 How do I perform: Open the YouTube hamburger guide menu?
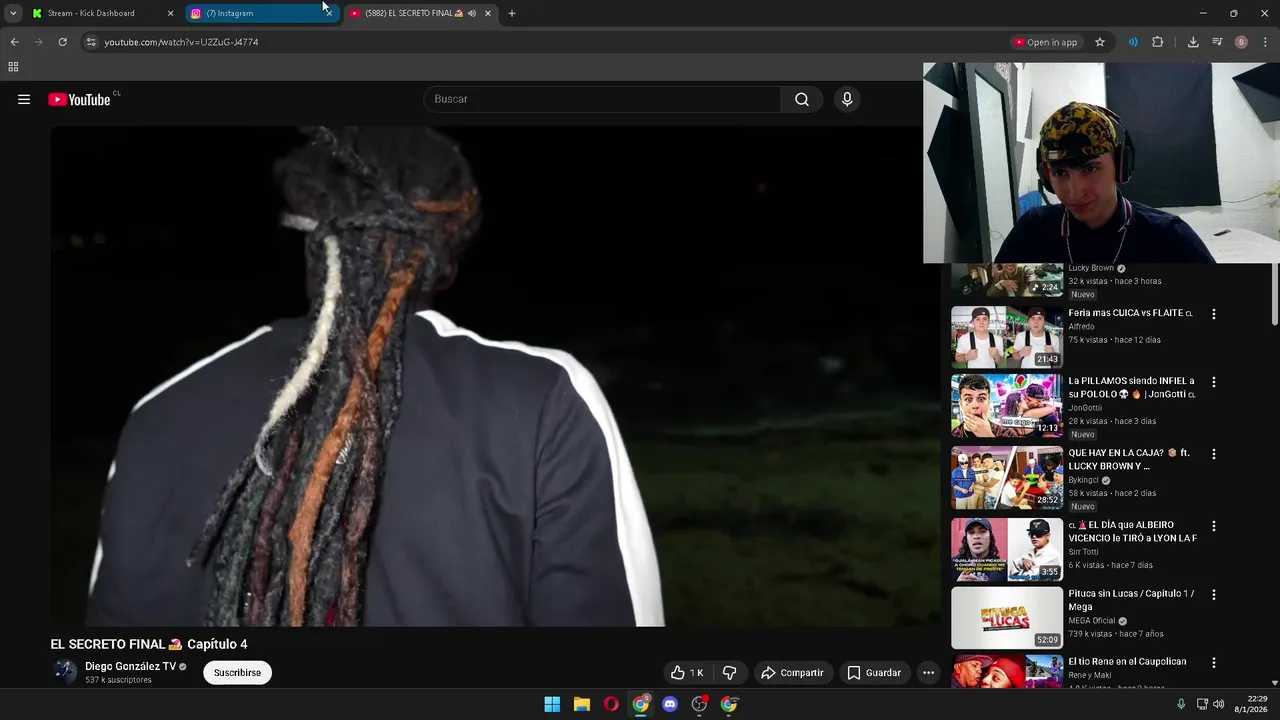coord(24,99)
